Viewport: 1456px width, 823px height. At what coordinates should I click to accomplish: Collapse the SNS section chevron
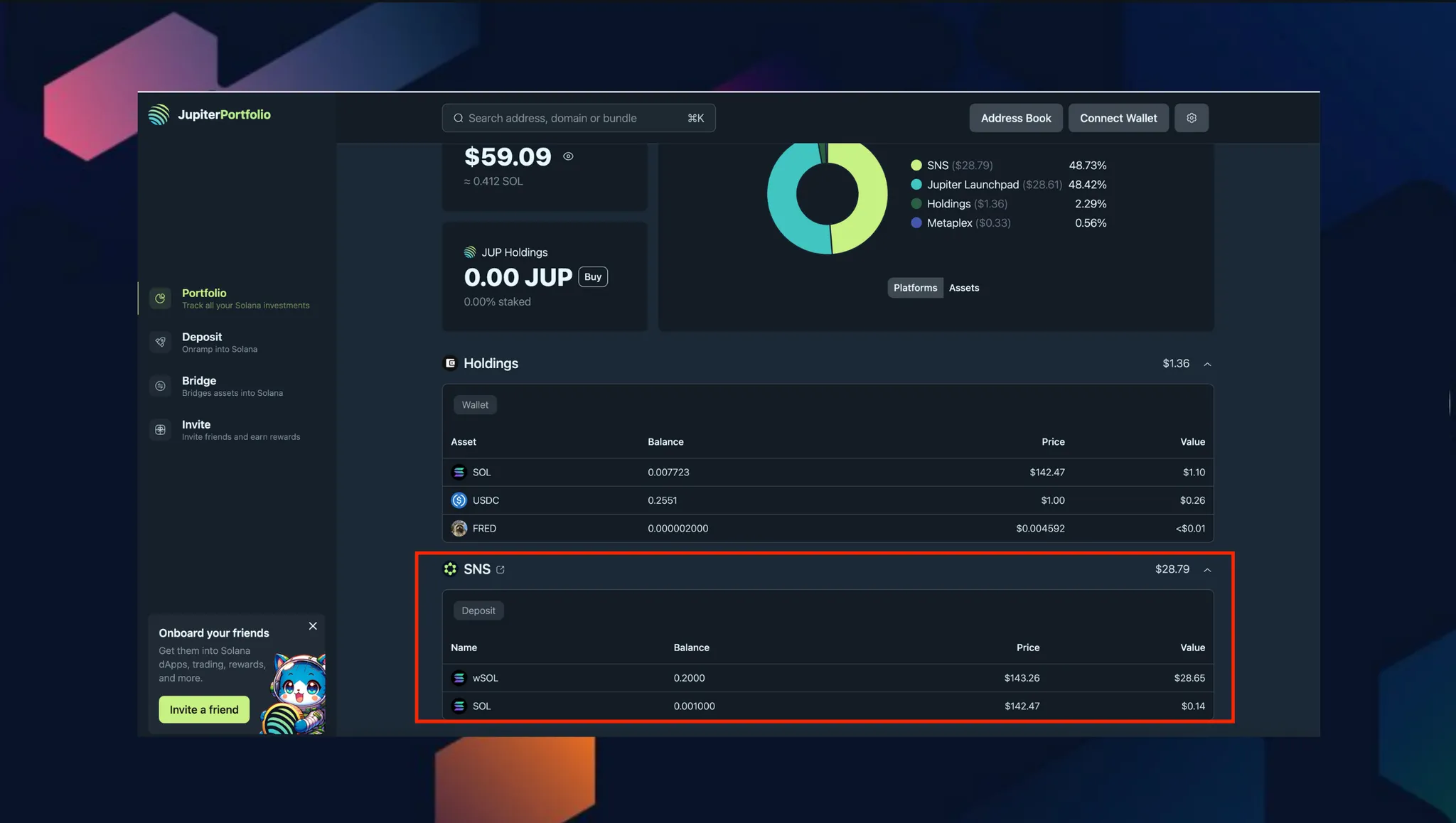1207,570
